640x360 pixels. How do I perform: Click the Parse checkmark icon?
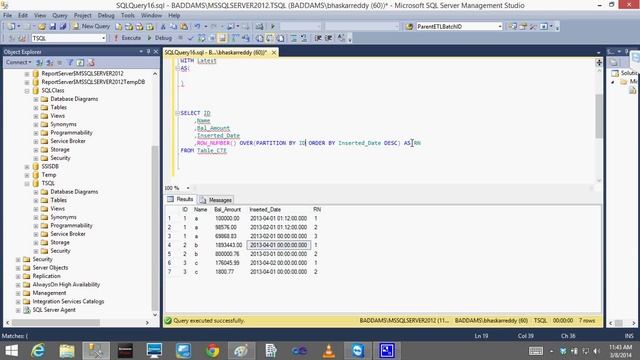pos(191,38)
